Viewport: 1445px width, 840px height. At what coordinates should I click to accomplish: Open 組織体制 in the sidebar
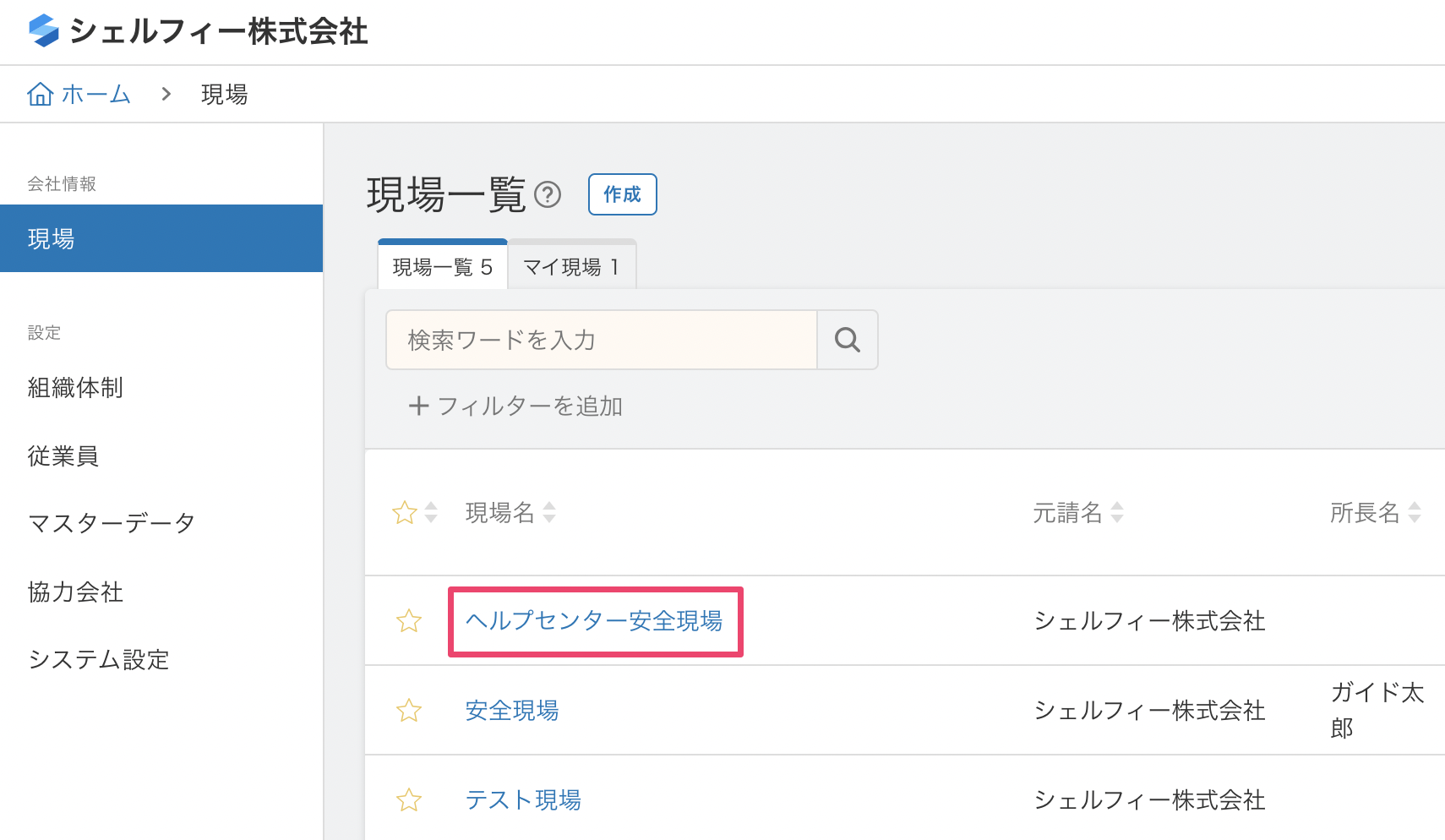coord(75,388)
